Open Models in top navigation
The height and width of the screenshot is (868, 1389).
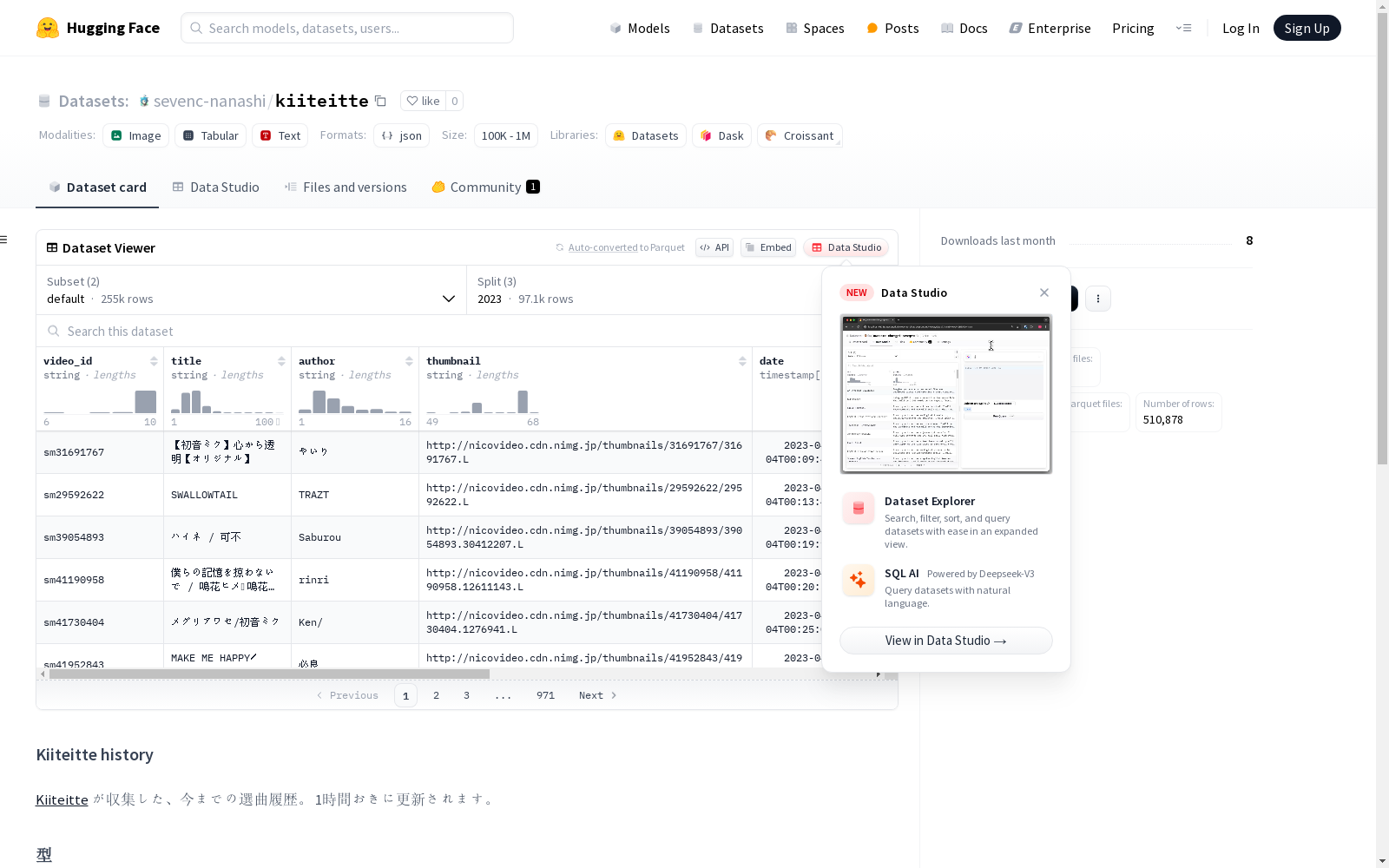pos(640,28)
